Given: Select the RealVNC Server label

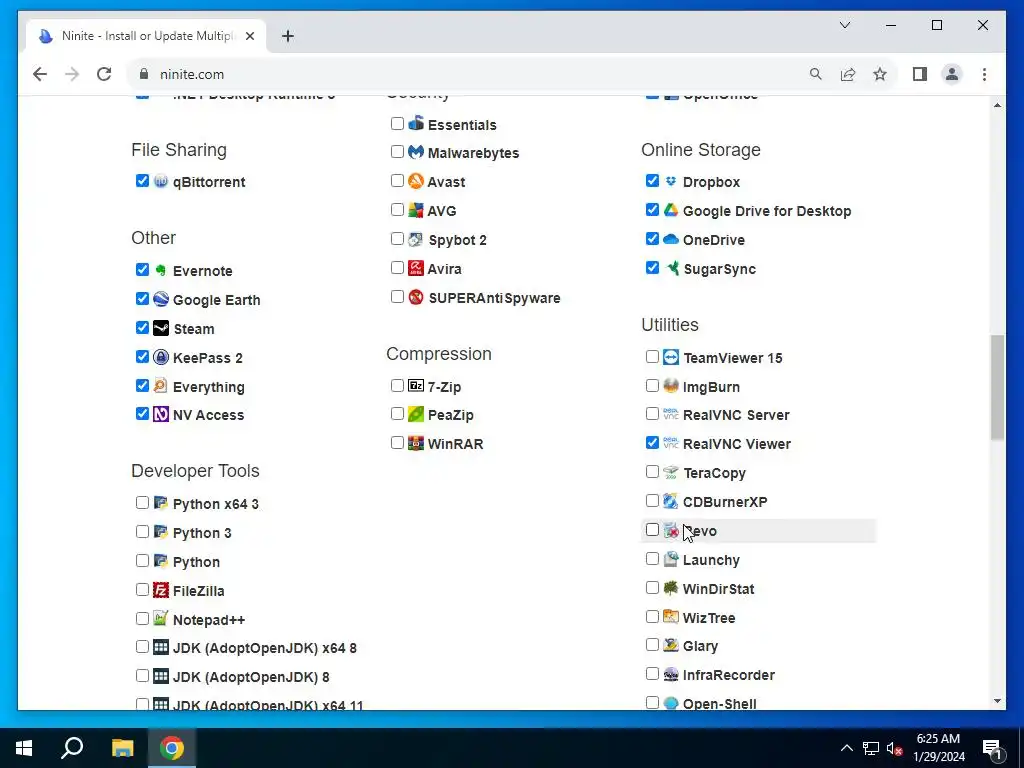Looking at the screenshot, I should [x=736, y=415].
